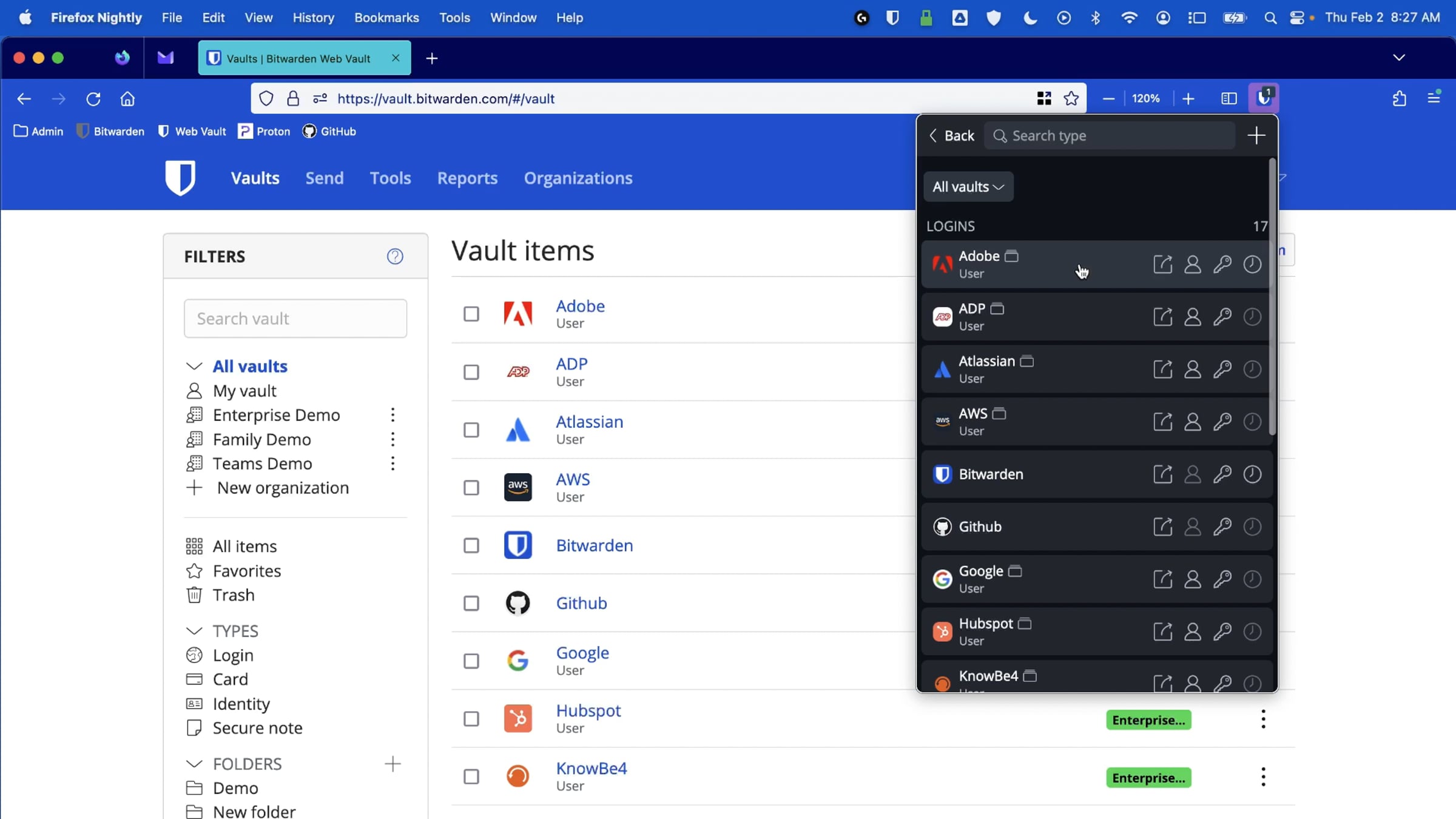Open the Send navigation tab

click(x=325, y=178)
